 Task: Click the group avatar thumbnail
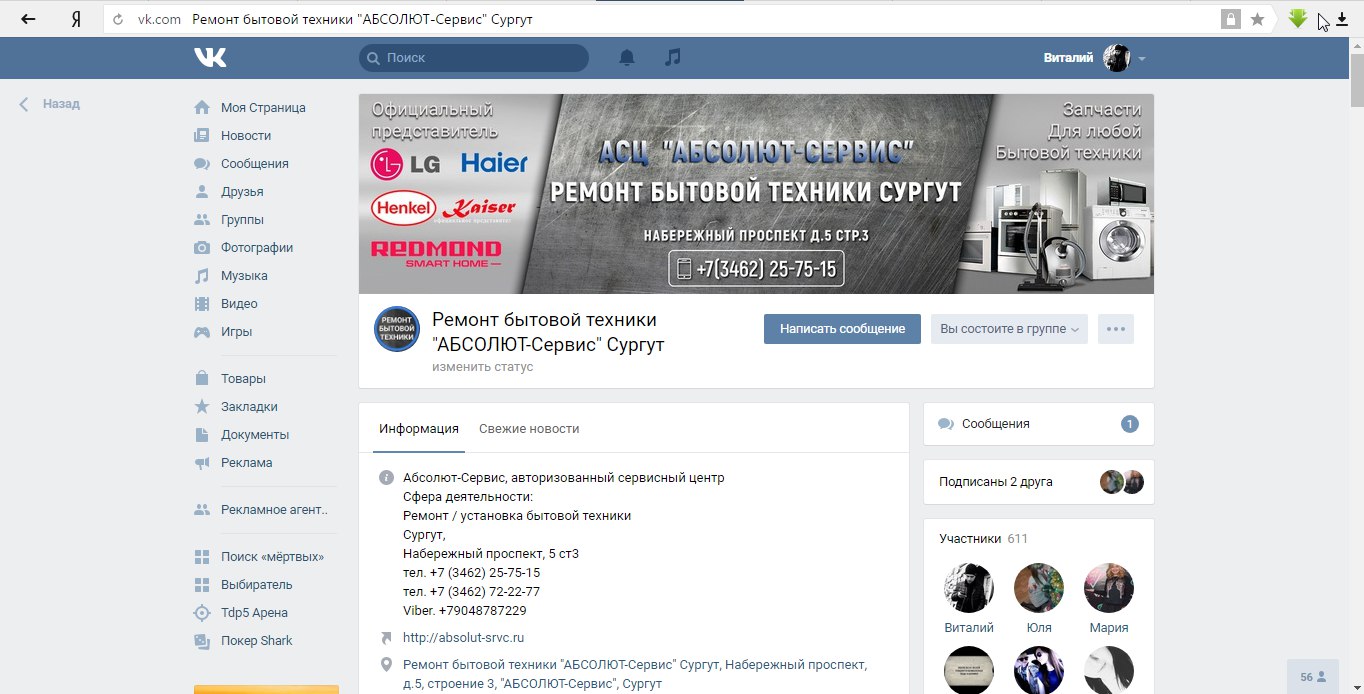[397, 329]
